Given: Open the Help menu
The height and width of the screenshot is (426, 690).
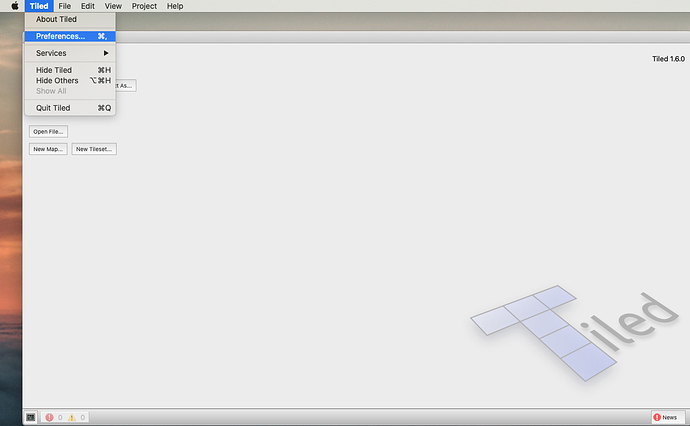Looking at the screenshot, I should point(175,6).
